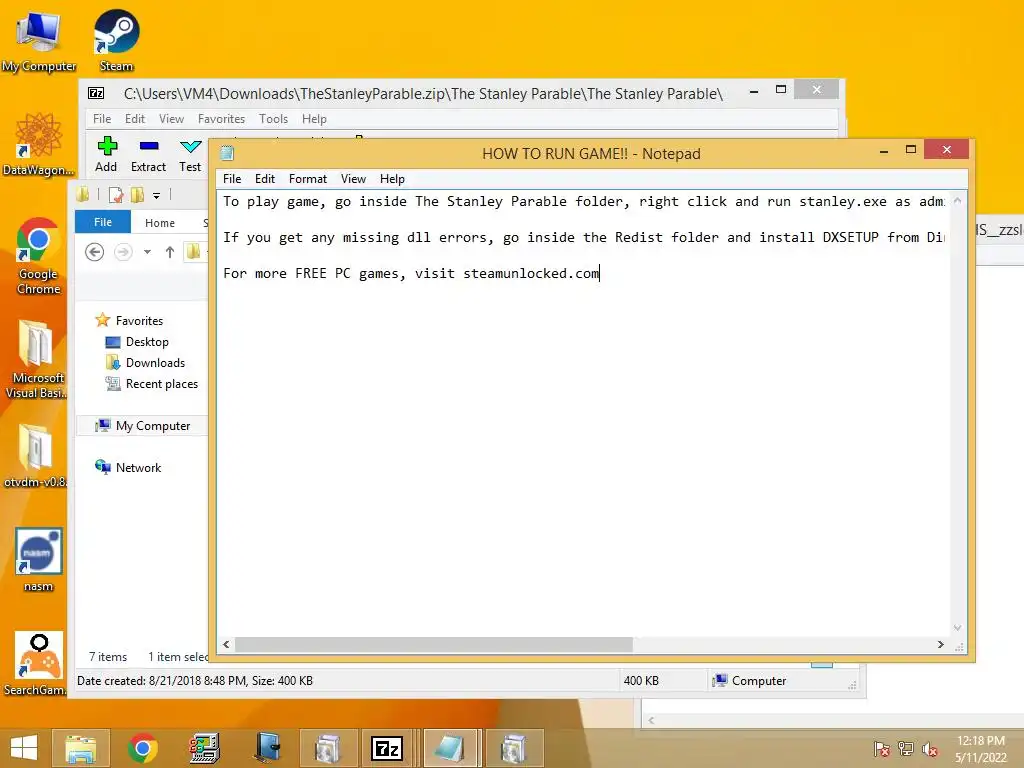Open 7-Zip Favorites menu

(221, 119)
